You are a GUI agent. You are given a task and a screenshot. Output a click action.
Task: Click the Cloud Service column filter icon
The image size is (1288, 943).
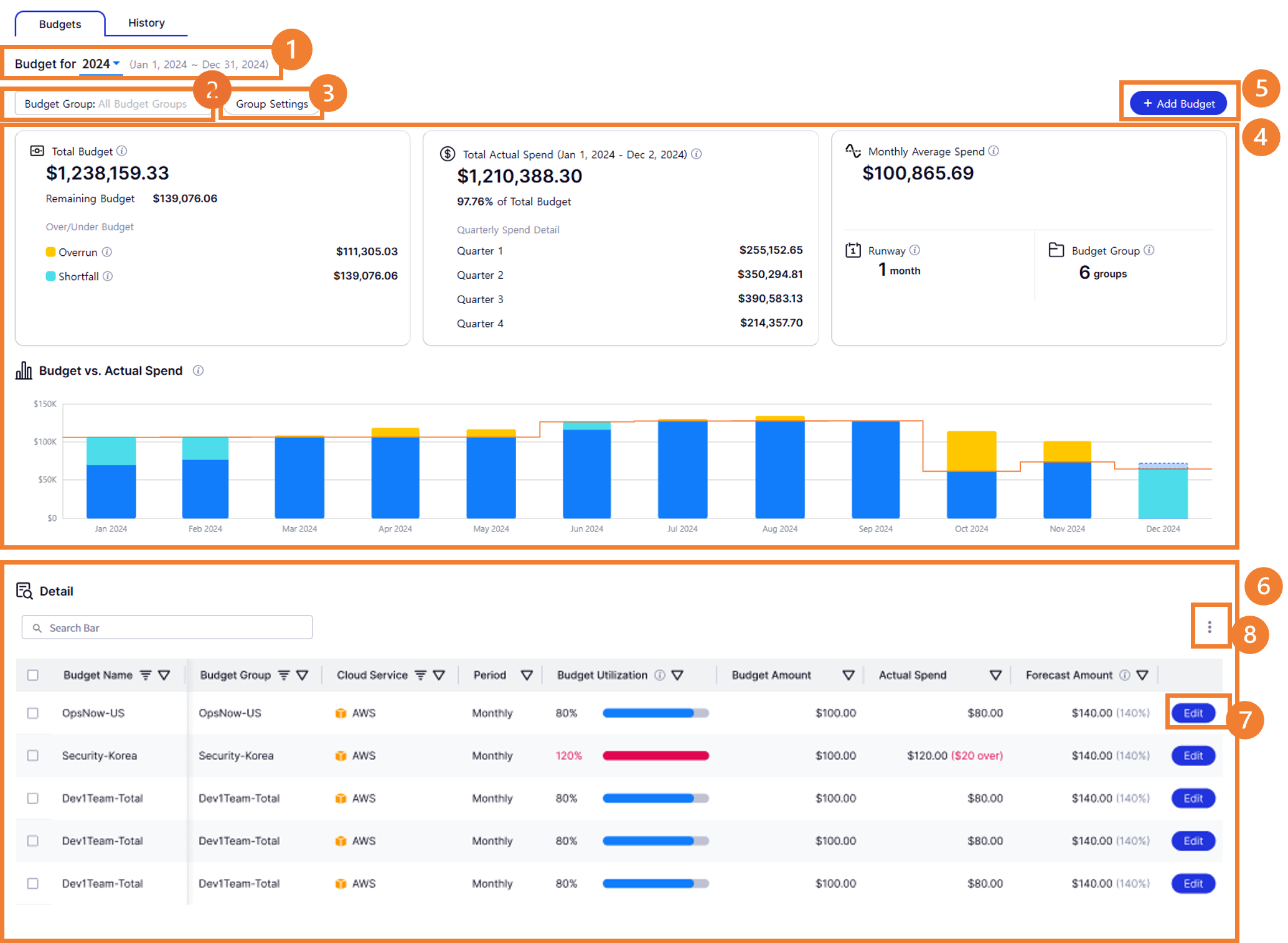coord(420,675)
